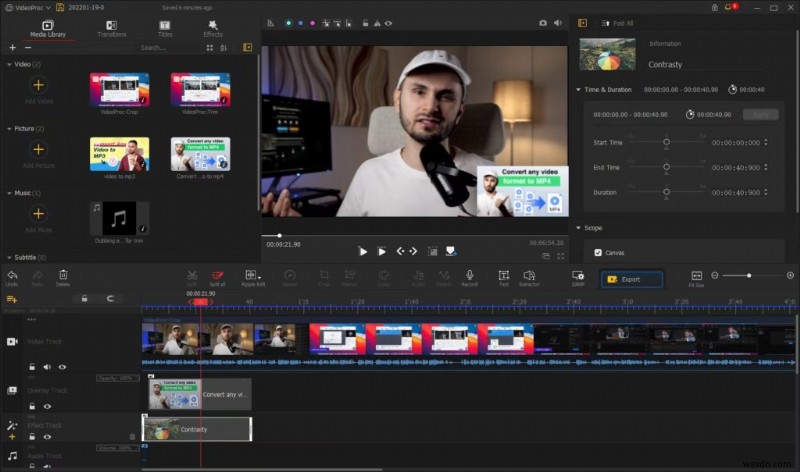
Task: Click the yellow Export button
Action: click(x=631, y=279)
